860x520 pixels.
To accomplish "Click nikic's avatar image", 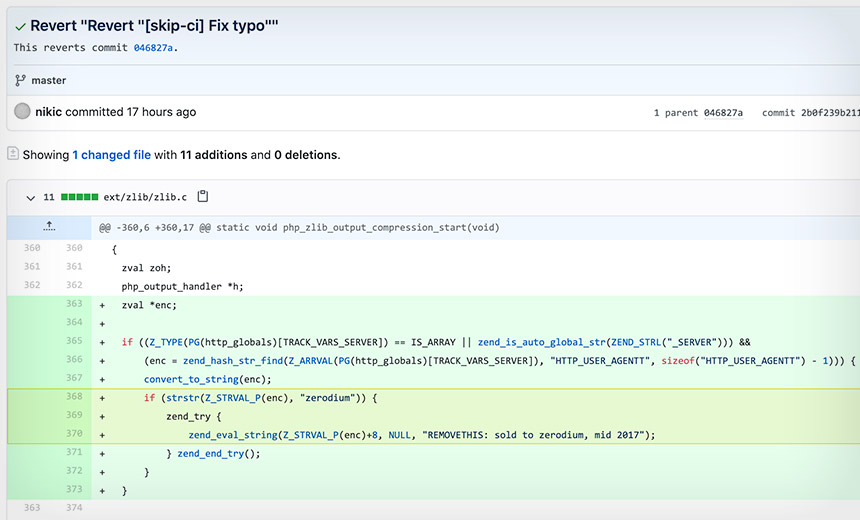I will click(22, 112).
